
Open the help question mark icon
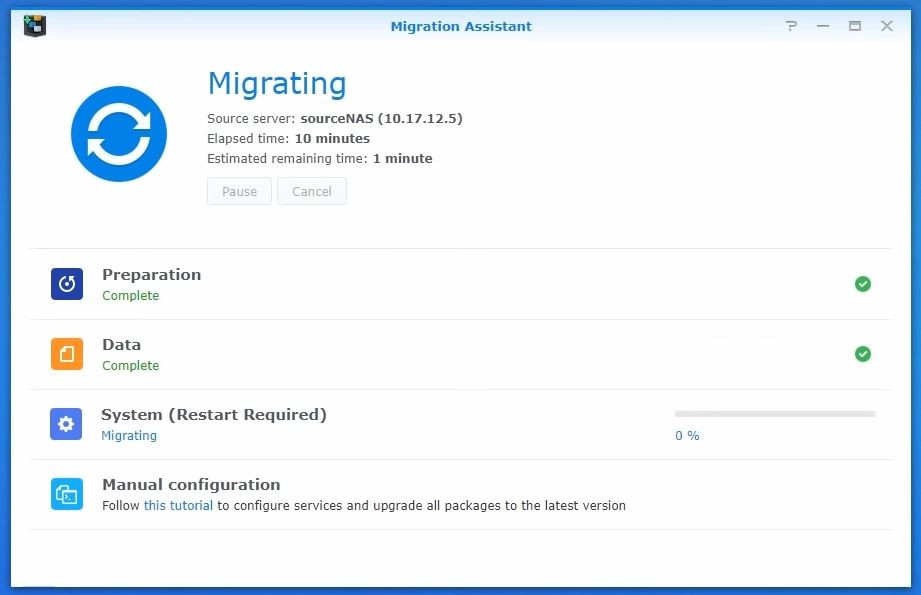click(x=791, y=26)
